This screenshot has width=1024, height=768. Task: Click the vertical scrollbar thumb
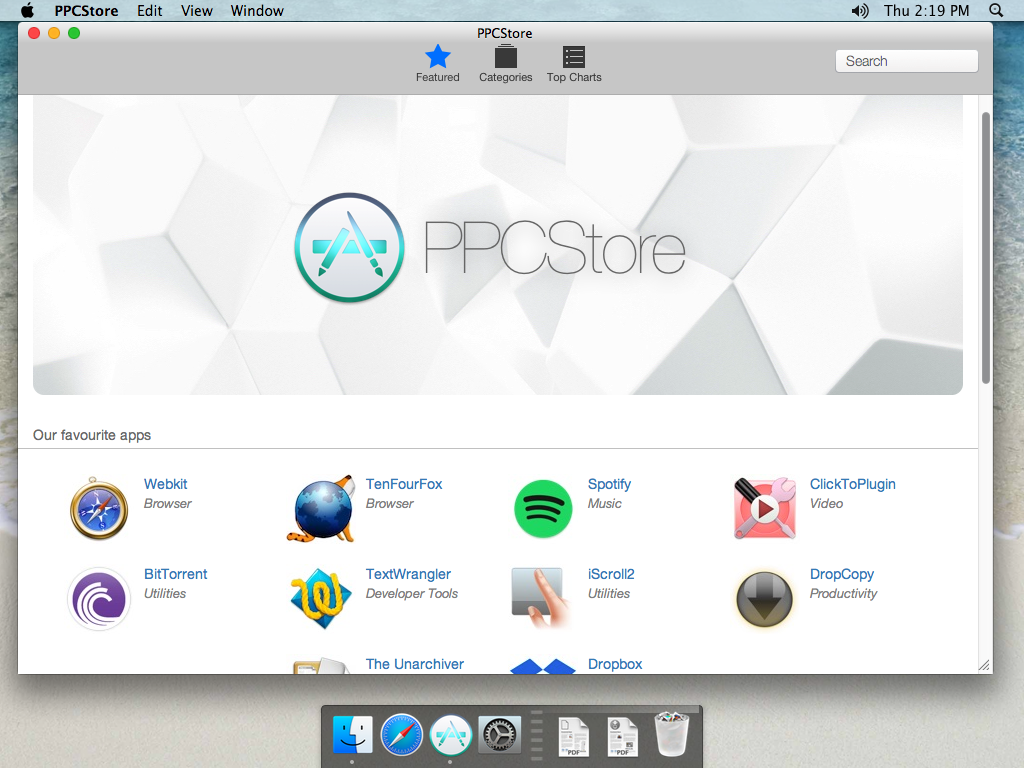tap(985, 248)
